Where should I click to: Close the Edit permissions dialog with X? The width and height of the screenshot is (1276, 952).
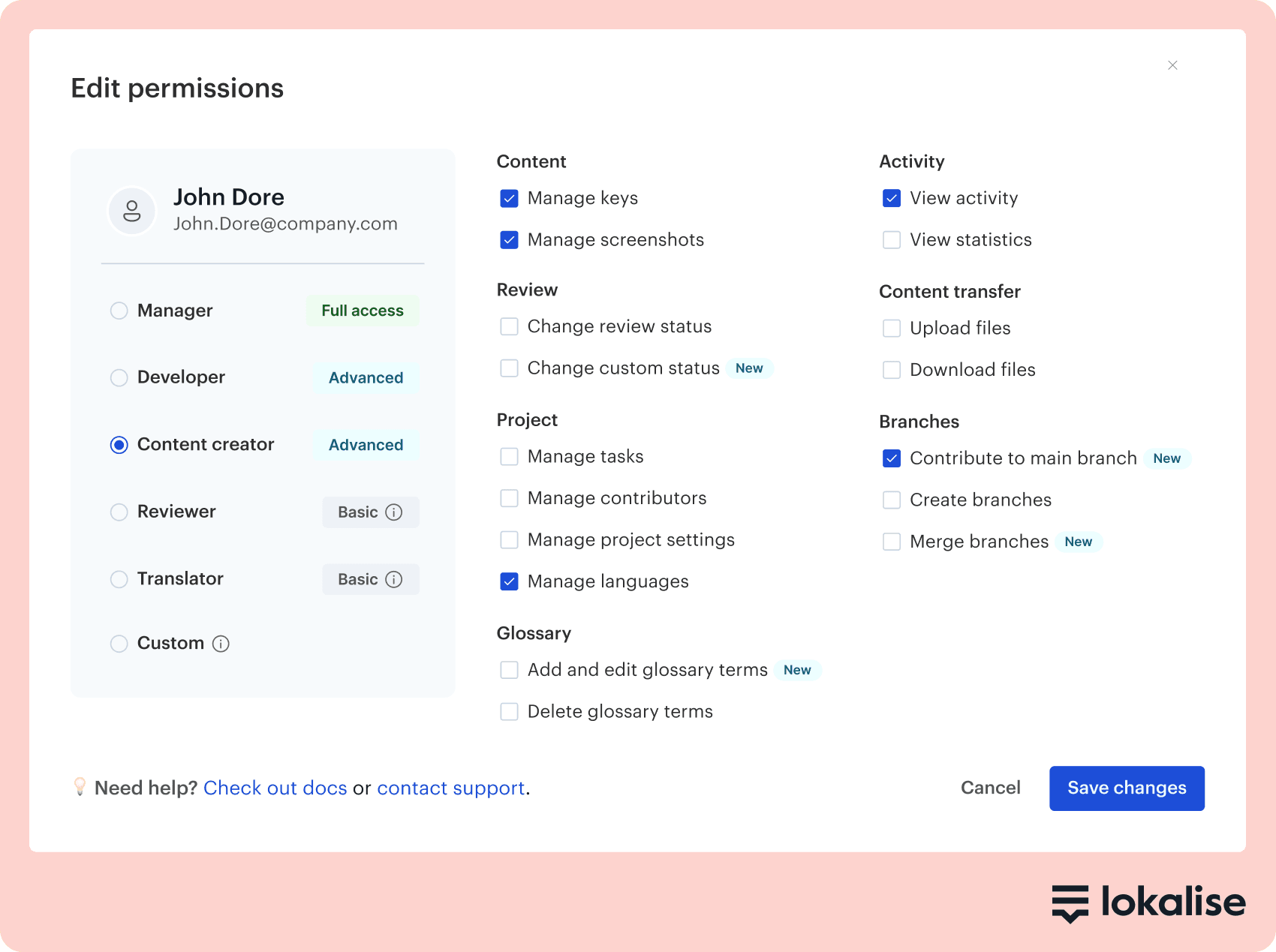1172,65
